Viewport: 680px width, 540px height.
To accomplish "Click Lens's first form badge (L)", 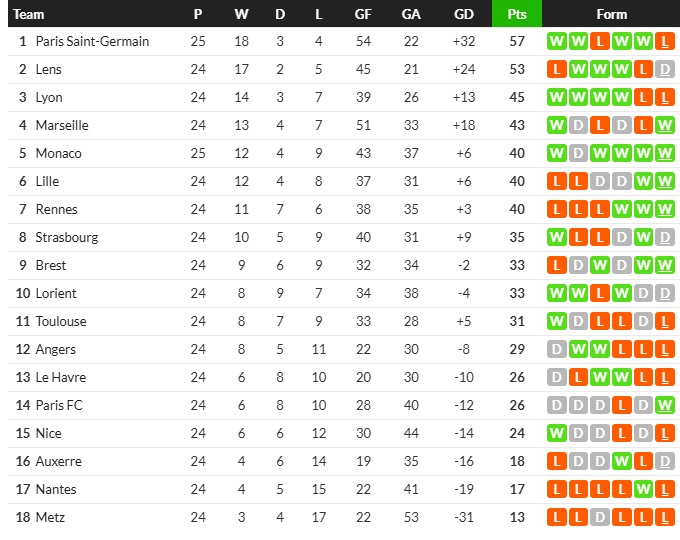I will point(555,70).
